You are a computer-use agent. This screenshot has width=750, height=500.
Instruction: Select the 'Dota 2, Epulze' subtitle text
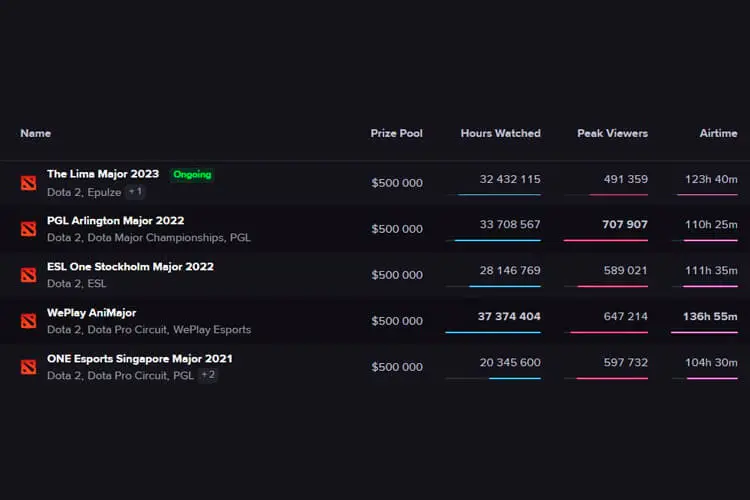click(x=84, y=192)
